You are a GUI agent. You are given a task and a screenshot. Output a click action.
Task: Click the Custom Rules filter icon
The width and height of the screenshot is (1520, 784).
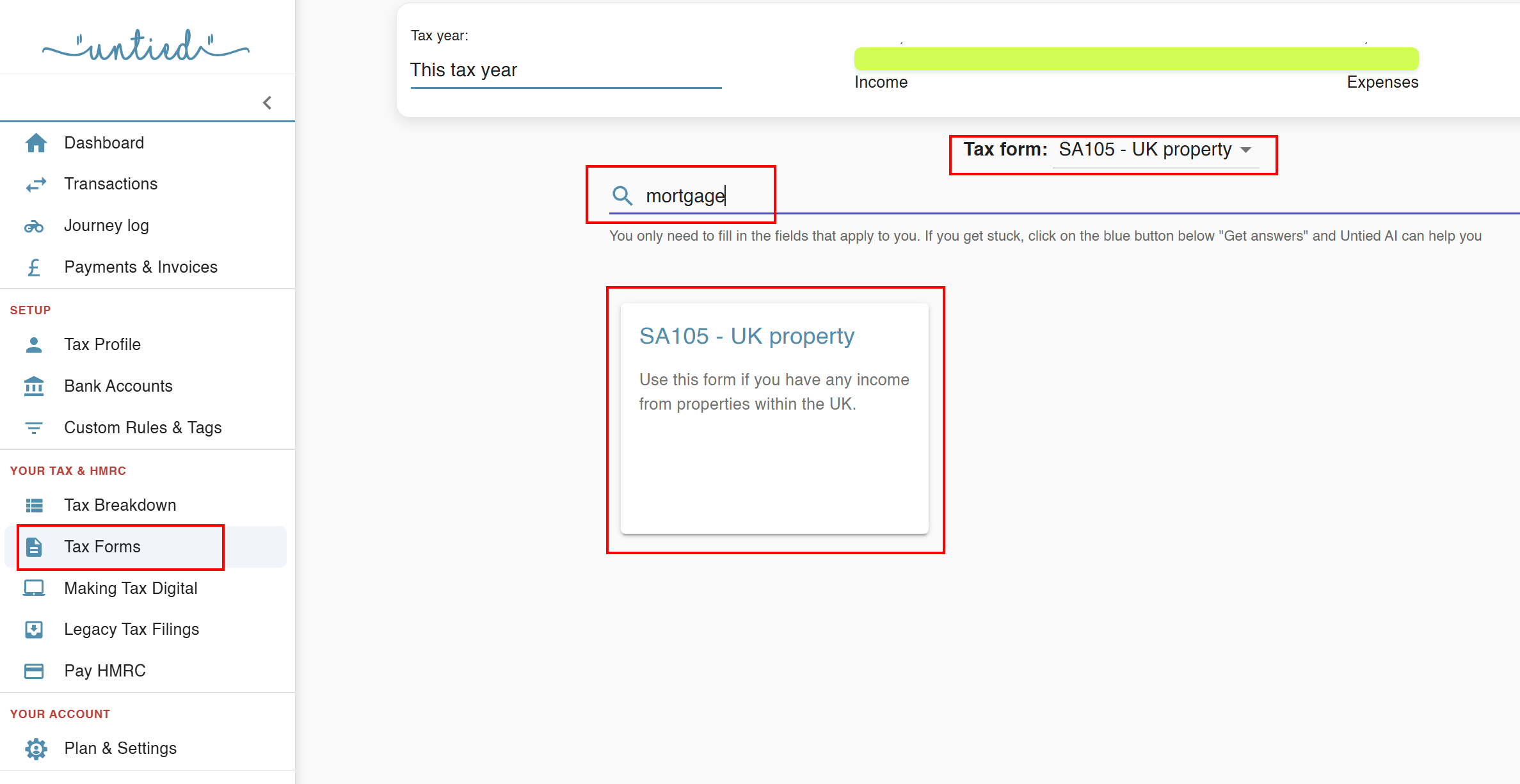point(34,428)
